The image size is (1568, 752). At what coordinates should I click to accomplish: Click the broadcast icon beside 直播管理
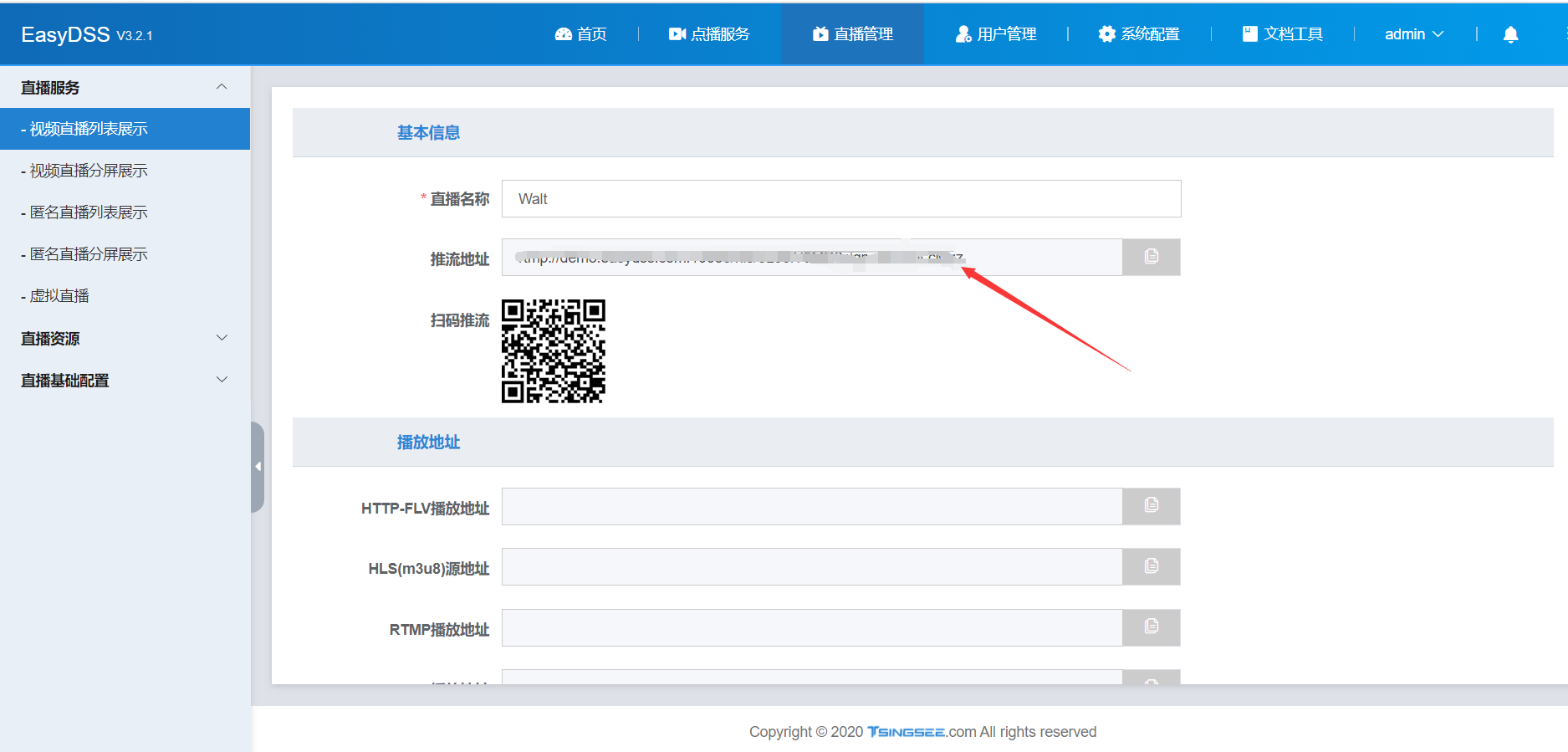click(x=820, y=34)
